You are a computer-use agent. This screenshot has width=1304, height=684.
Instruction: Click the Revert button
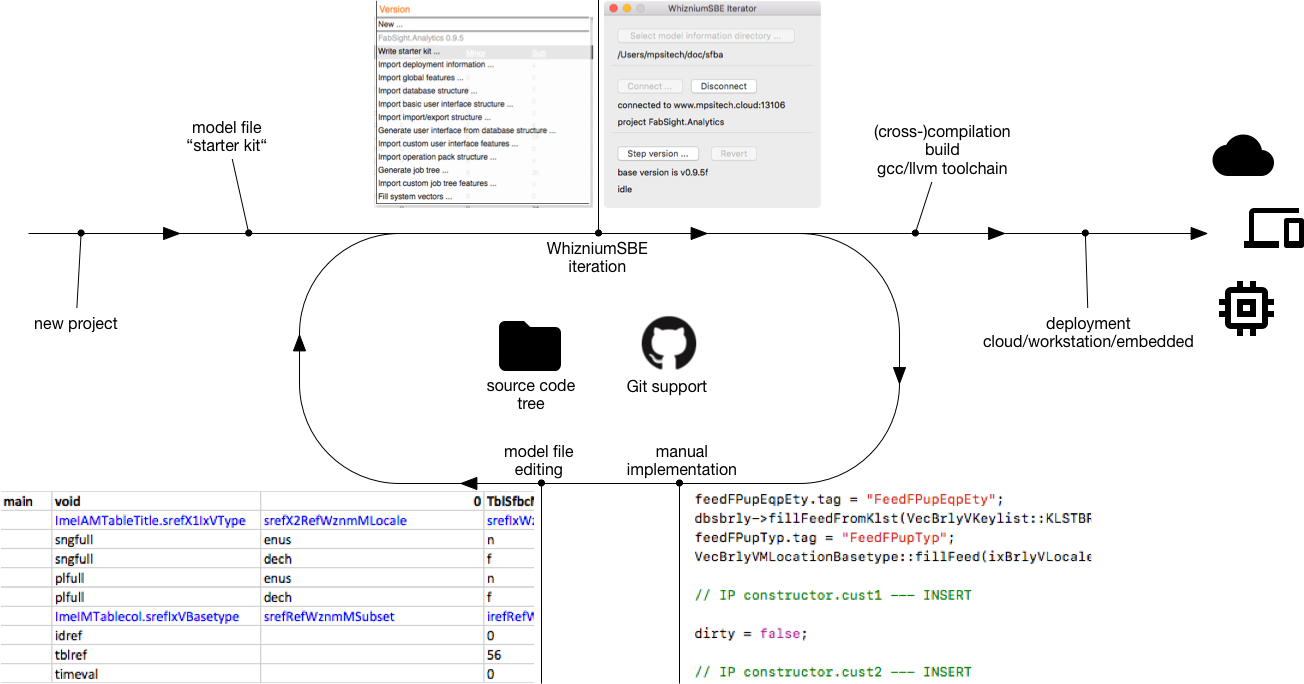click(734, 154)
